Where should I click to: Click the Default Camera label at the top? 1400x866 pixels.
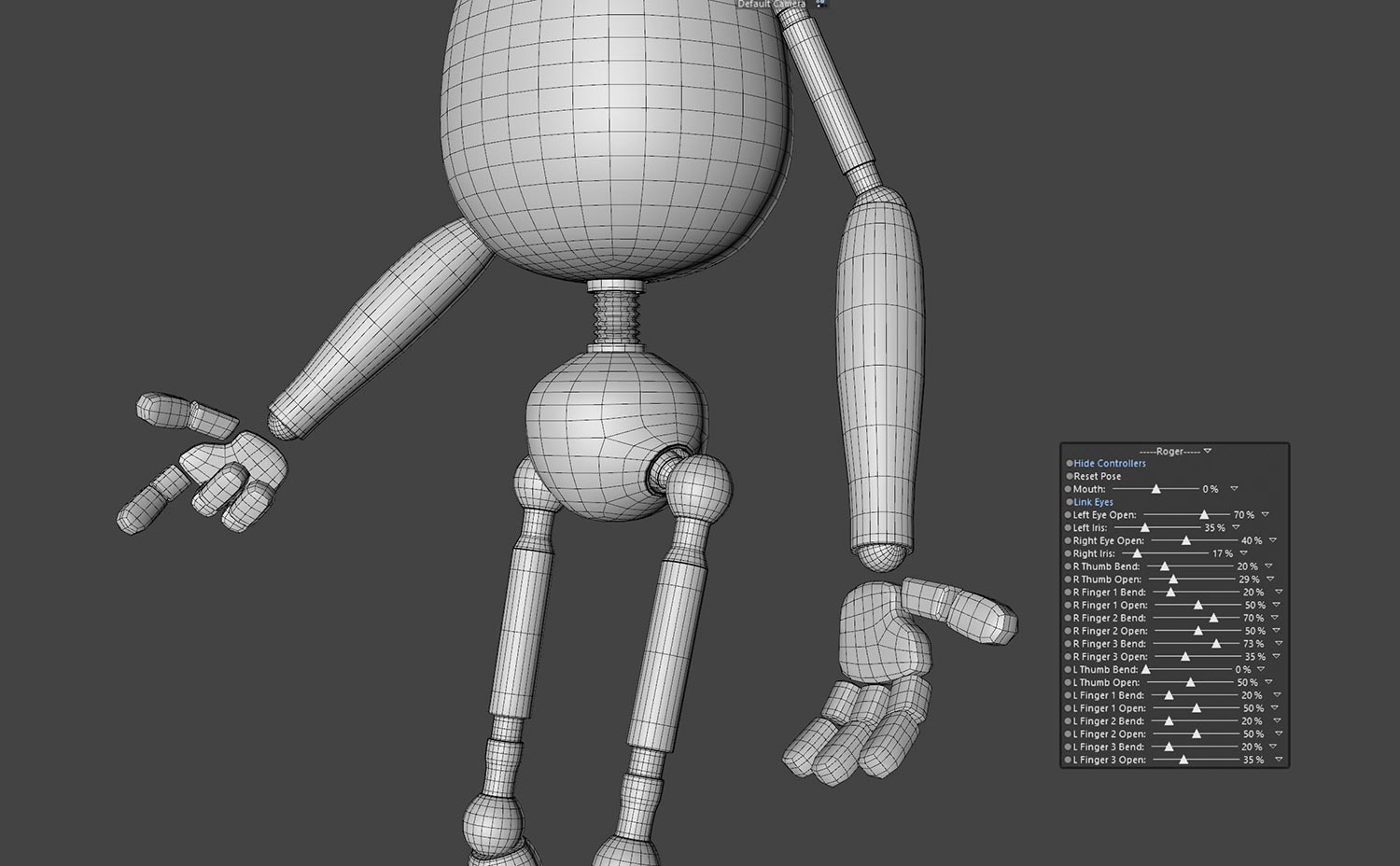coord(771,6)
